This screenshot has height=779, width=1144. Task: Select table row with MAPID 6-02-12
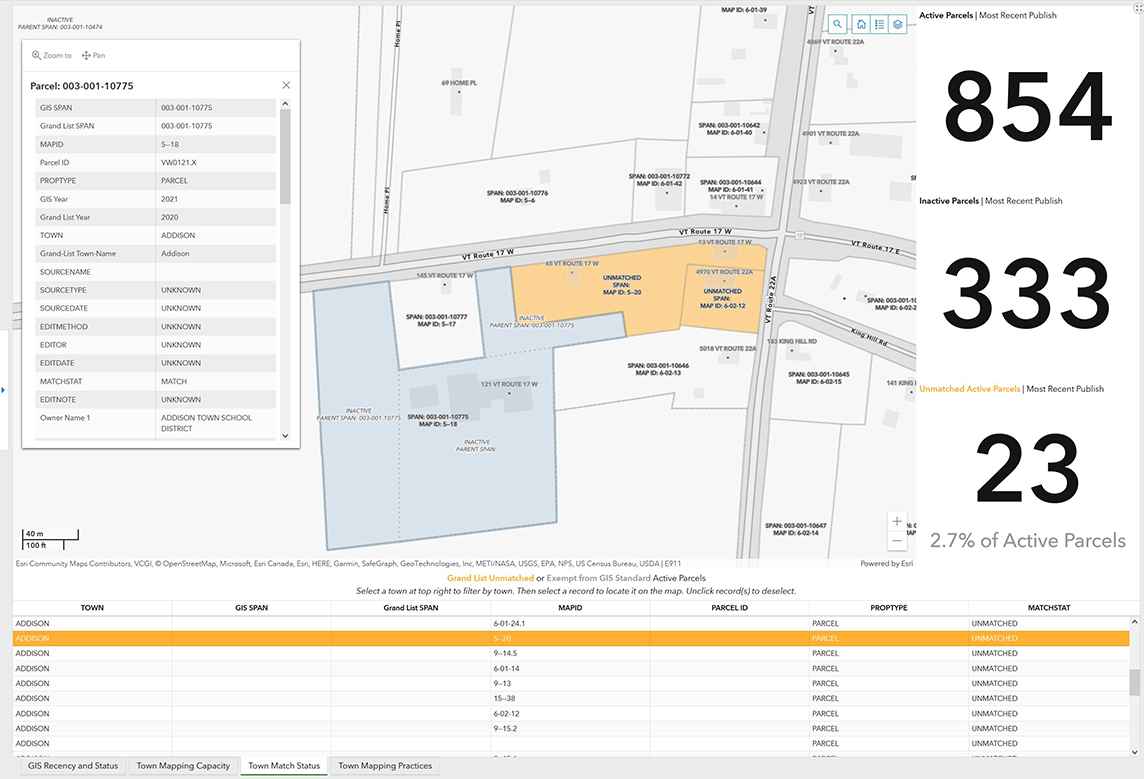571,713
